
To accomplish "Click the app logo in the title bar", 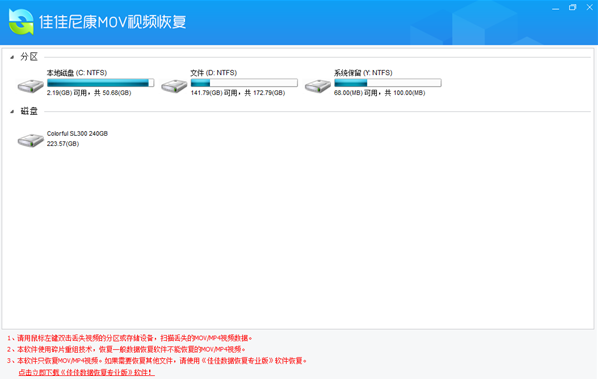I will click(x=21, y=22).
